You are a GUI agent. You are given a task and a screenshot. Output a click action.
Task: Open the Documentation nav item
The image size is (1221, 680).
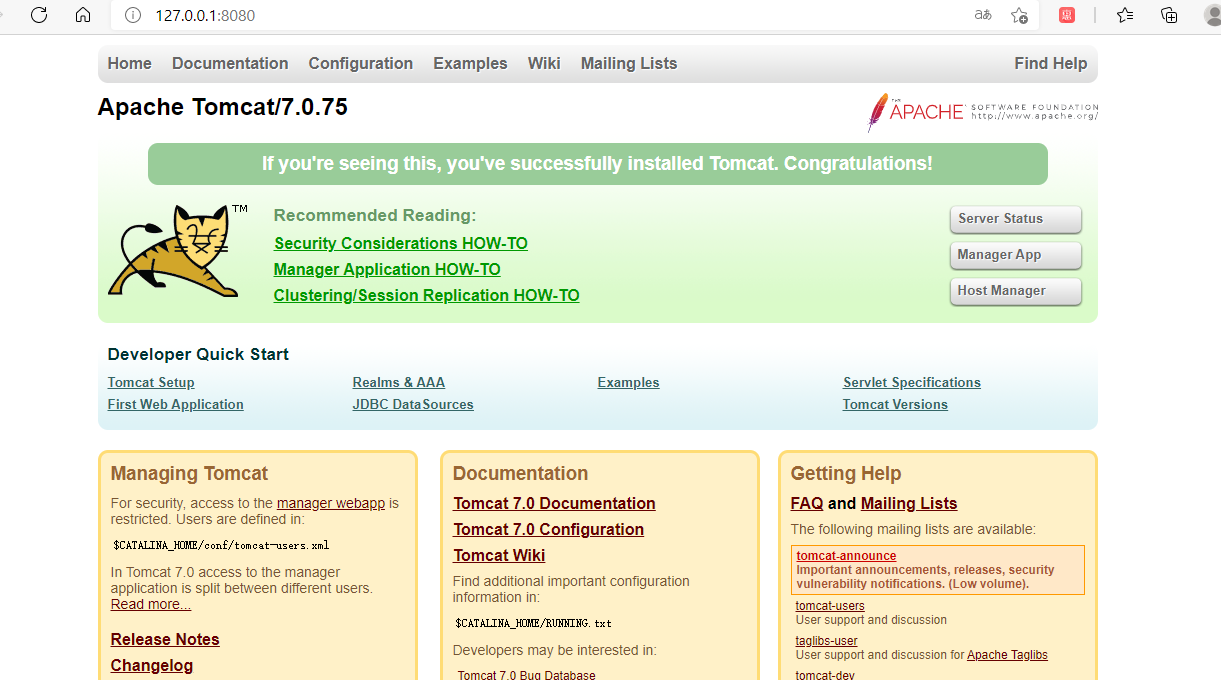tap(230, 63)
